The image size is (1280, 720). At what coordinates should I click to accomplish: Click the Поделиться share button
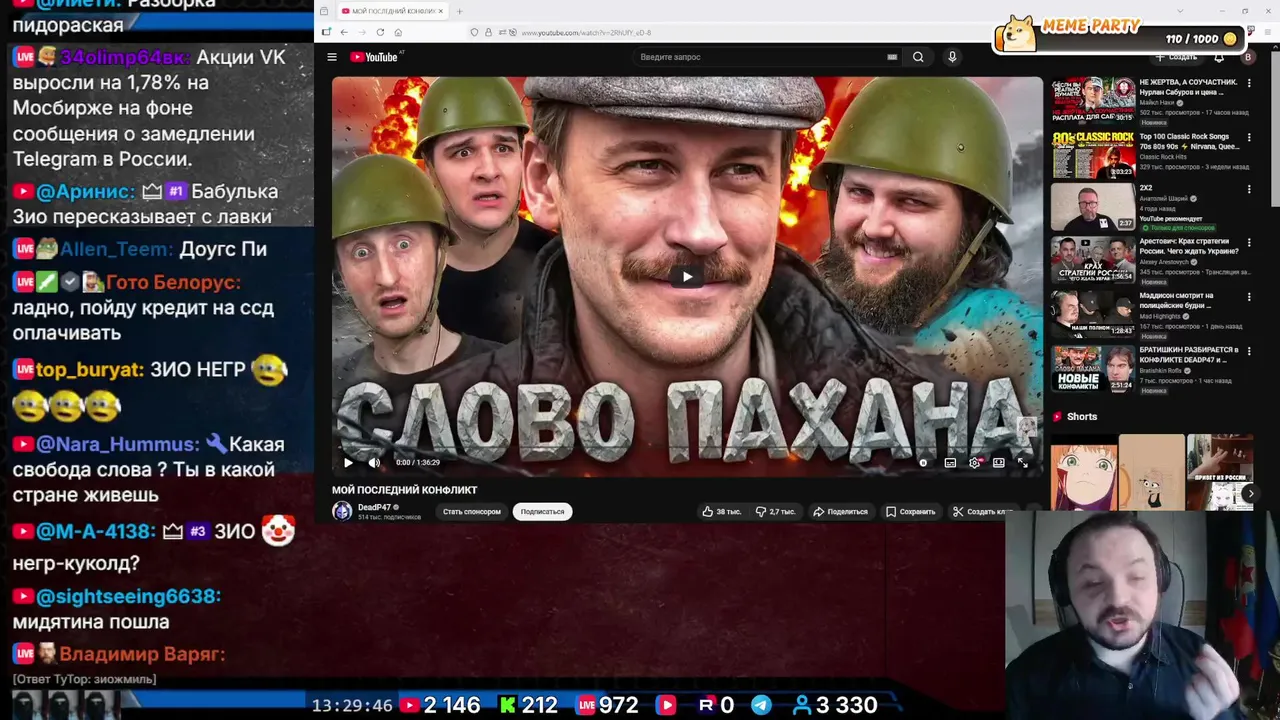click(840, 511)
